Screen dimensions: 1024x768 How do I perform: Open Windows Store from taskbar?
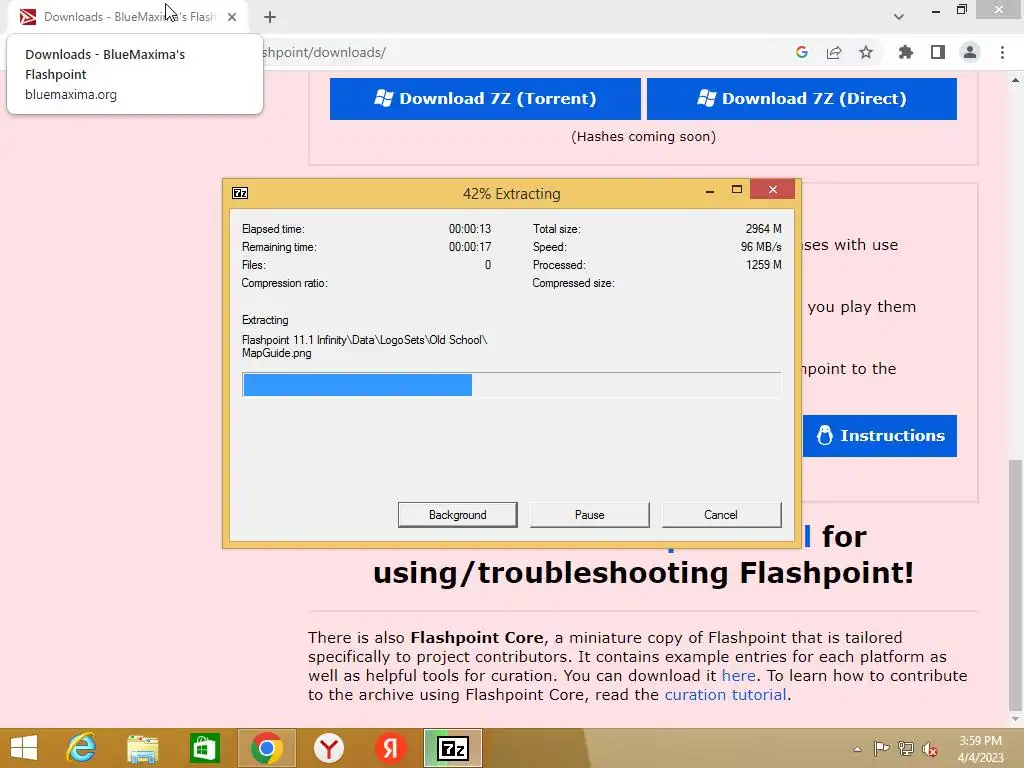pyautogui.click(x=204, y=748)
